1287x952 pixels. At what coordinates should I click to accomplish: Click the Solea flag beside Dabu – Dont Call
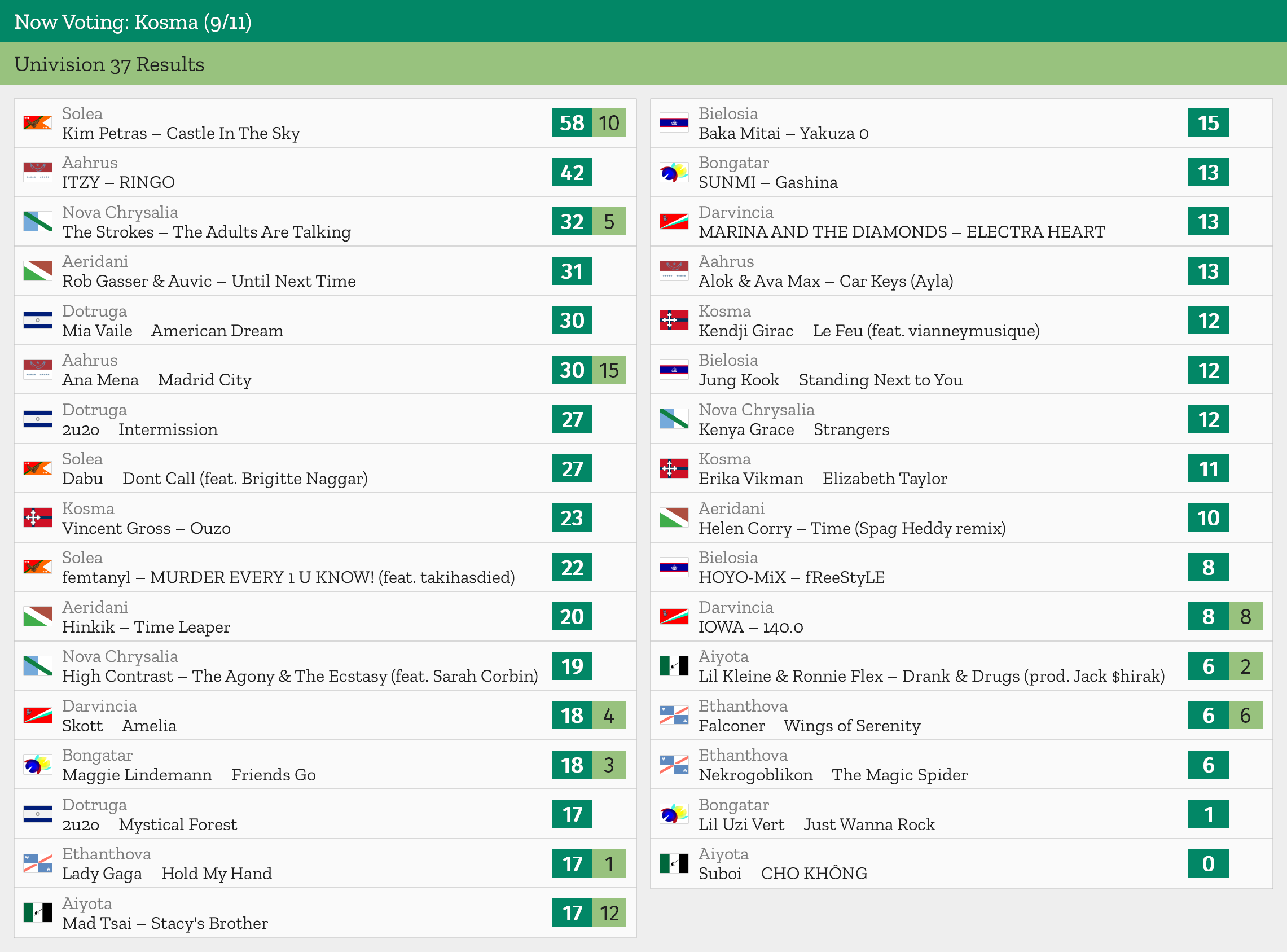(x=37, y=468)
